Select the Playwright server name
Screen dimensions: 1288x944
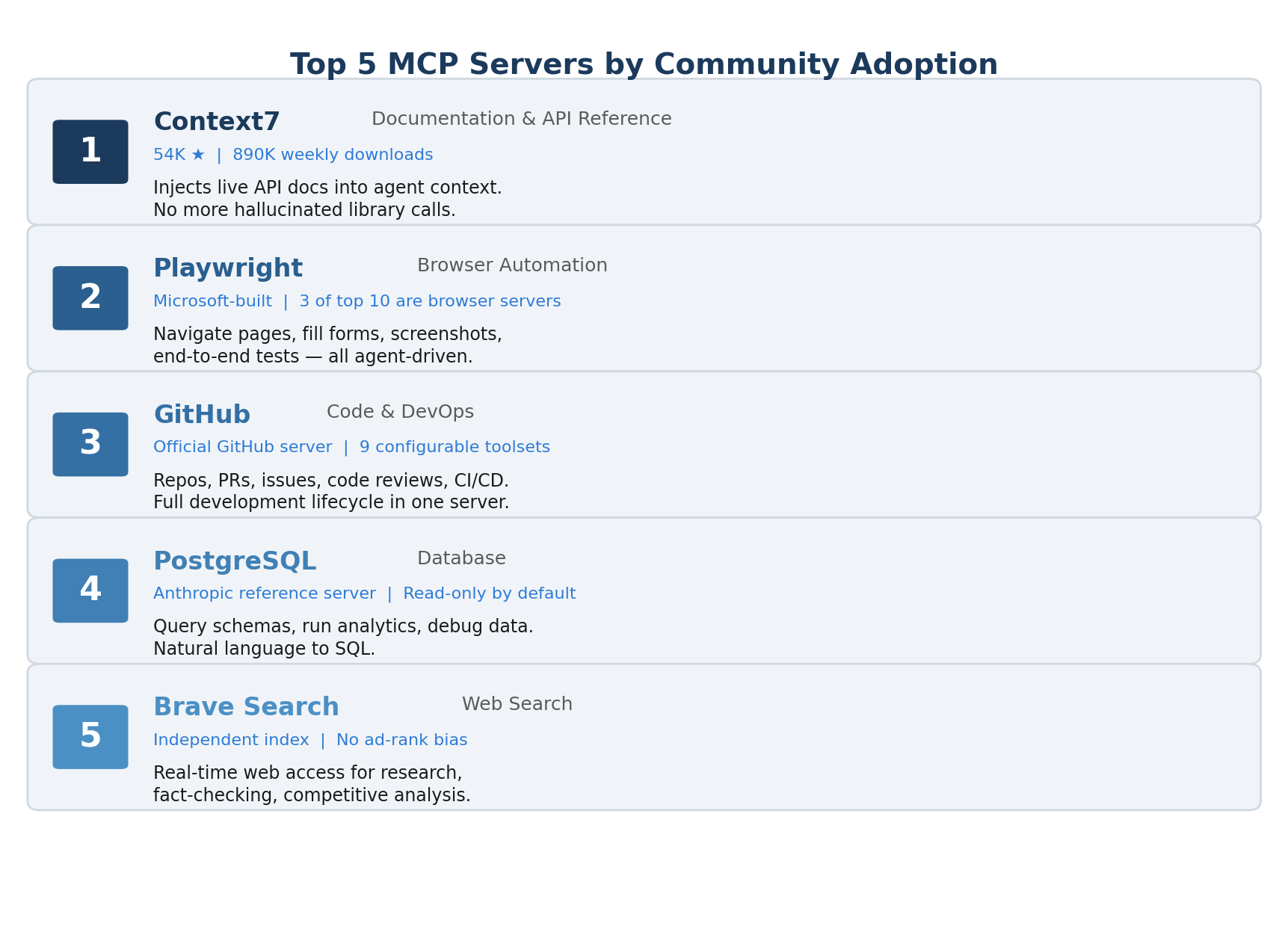click(x=228, y=268)
